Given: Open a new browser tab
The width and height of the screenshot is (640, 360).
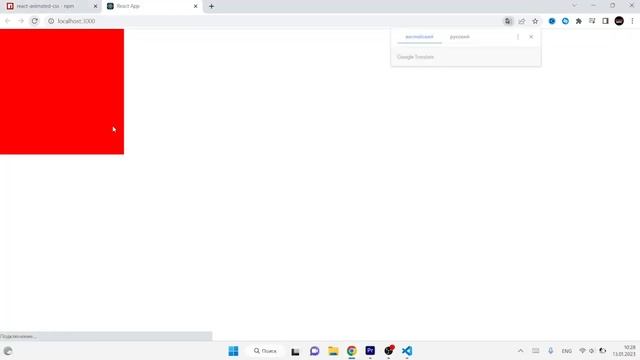Looking at the screenshot, I should pyautogui.click(x=211, y=6).
